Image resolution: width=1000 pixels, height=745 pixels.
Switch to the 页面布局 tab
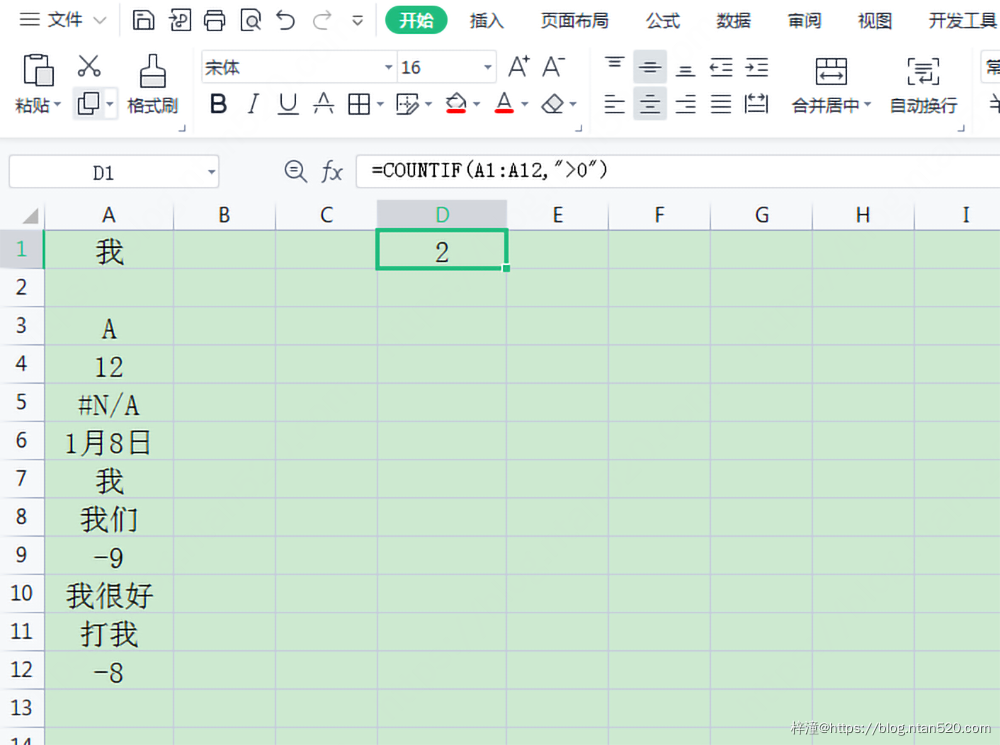[x=575, y=20]
